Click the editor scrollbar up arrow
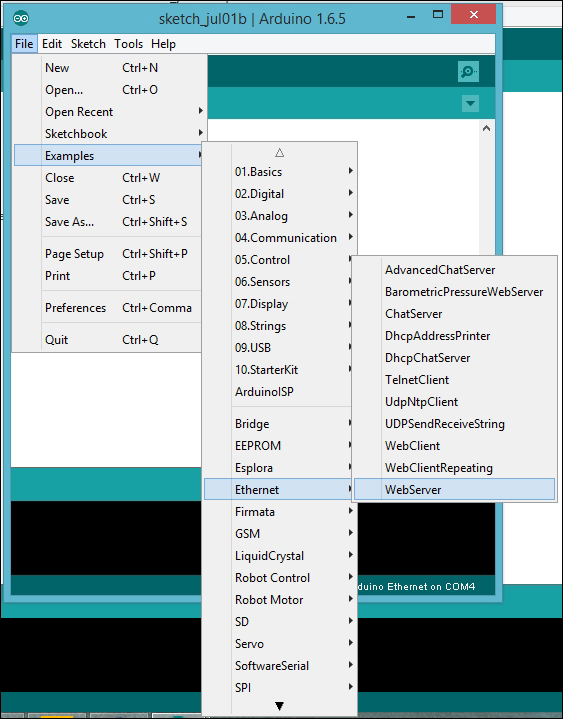Screen dimensions: 563x719 tap(486, 128)
